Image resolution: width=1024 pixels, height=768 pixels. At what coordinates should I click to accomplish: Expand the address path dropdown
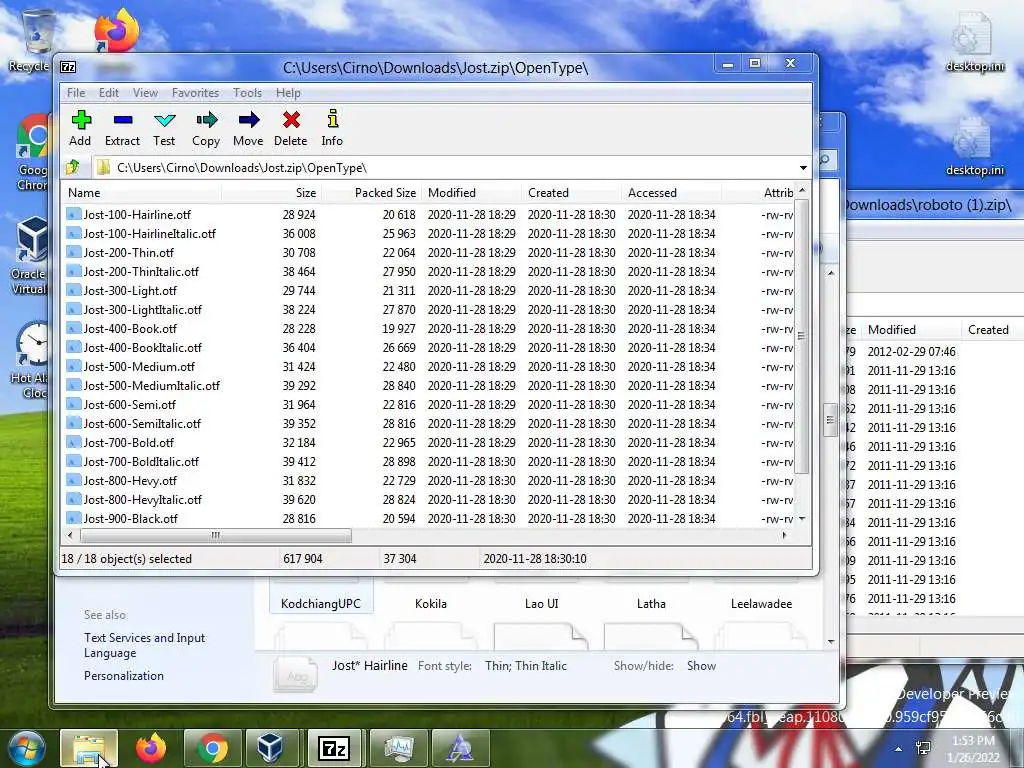(803, 168)
